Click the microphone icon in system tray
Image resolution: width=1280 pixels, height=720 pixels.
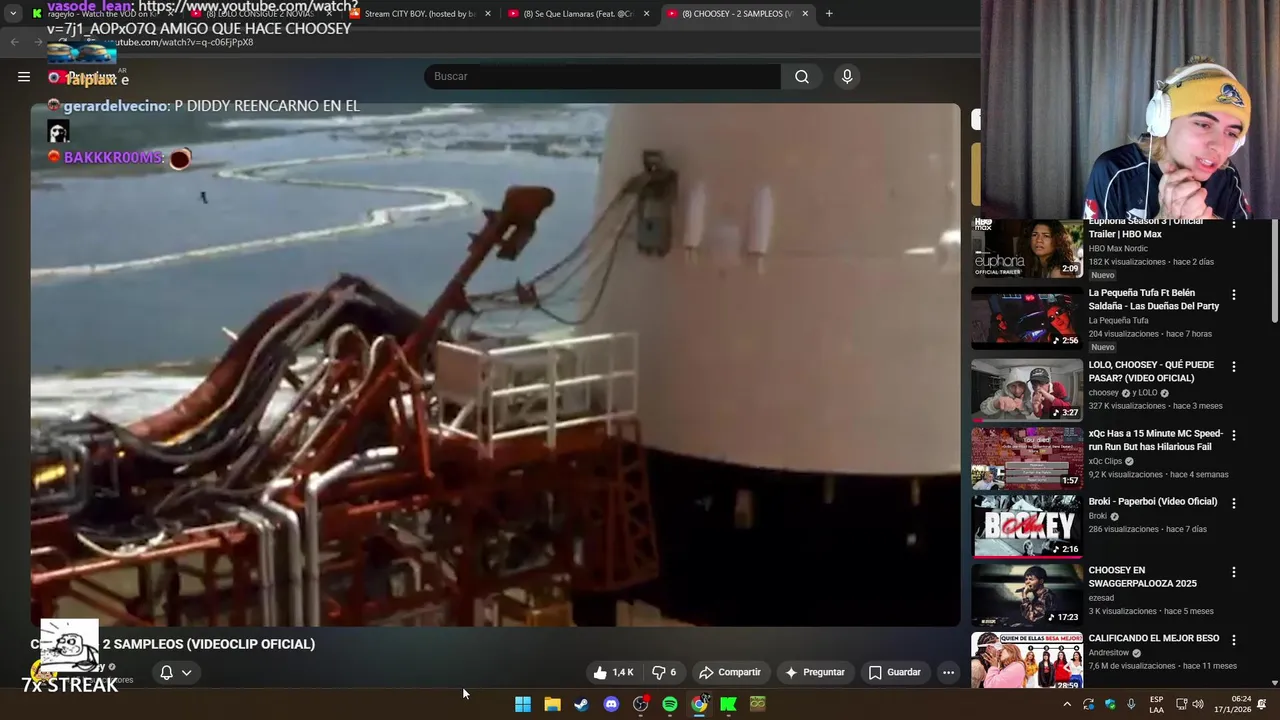1131,704
